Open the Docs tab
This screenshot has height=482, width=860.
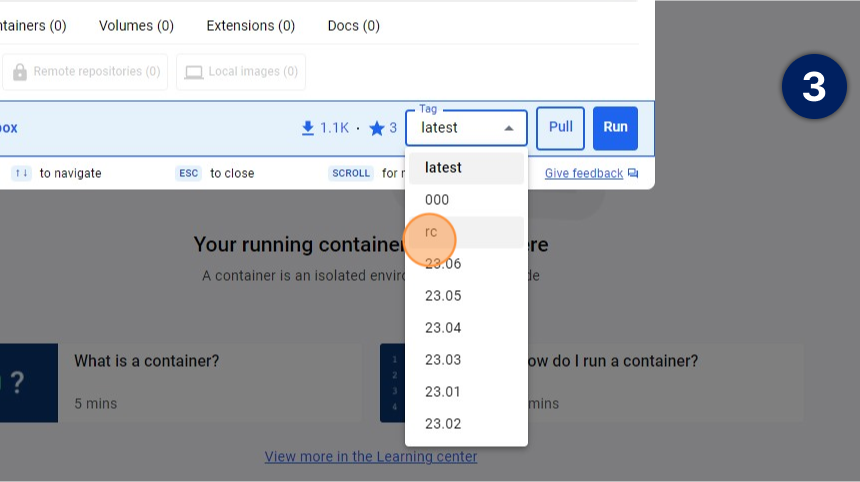tap(353, 25)
